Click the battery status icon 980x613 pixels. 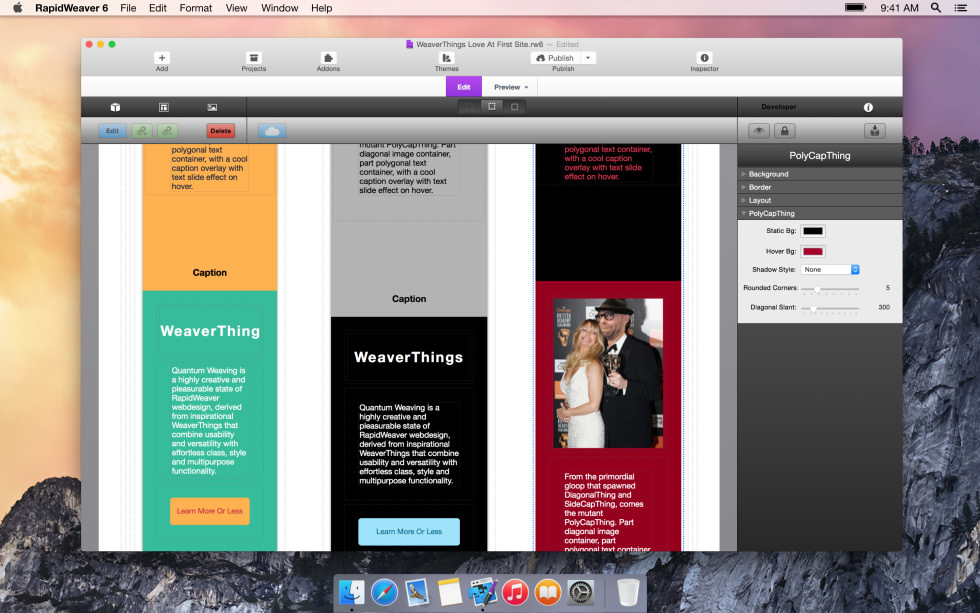[x=856, y=7]
